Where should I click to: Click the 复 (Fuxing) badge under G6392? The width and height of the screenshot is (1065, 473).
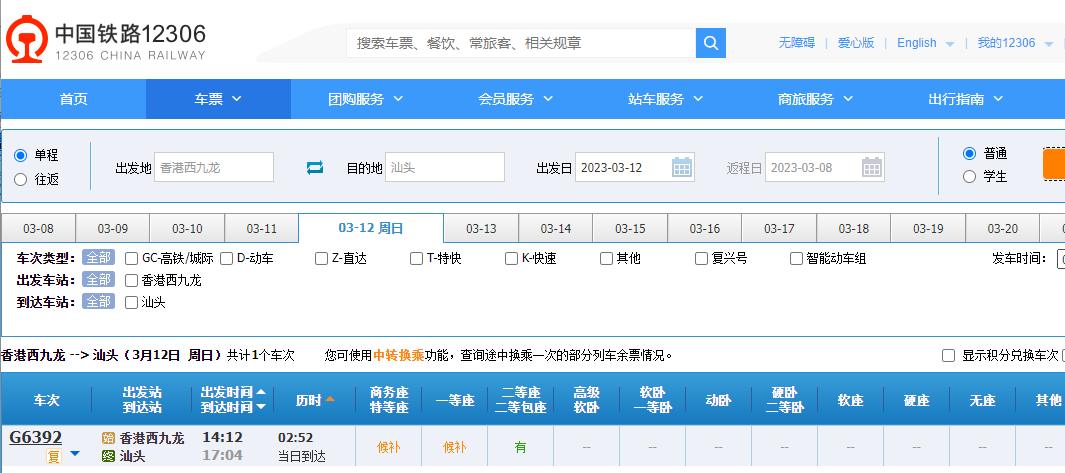coord(54,457)
